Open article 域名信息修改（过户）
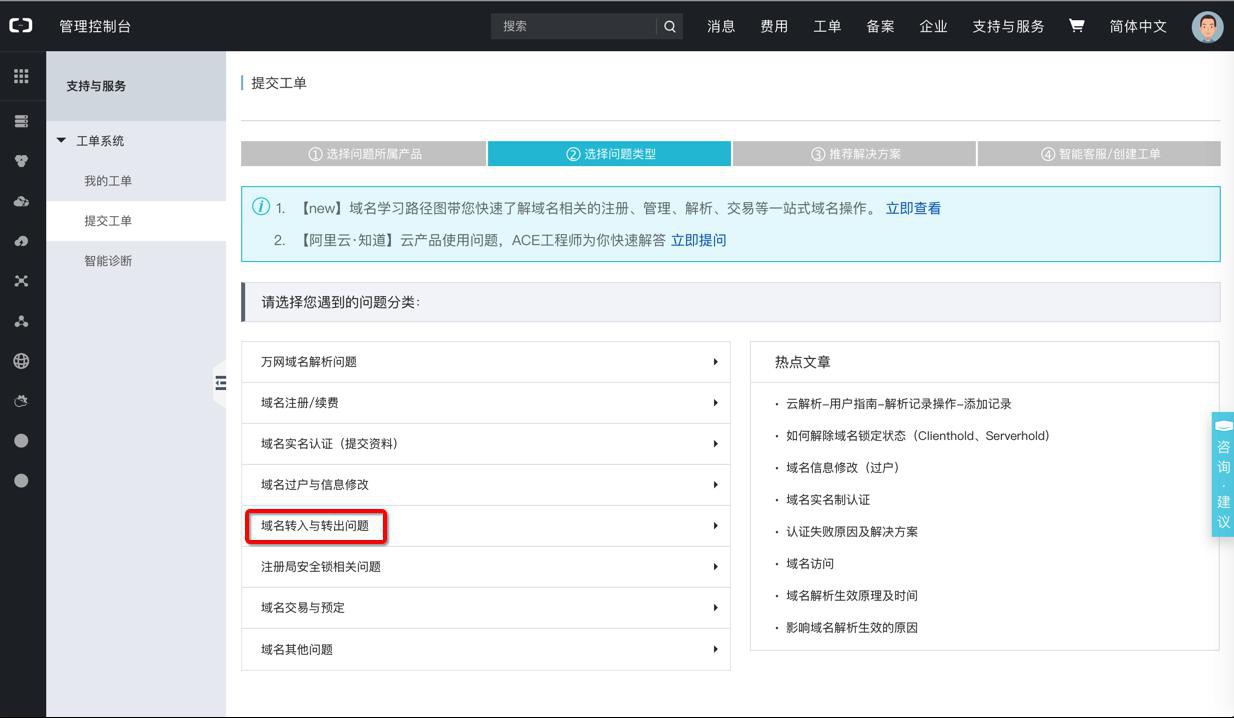1234x718 pixels. coord(842,468)
